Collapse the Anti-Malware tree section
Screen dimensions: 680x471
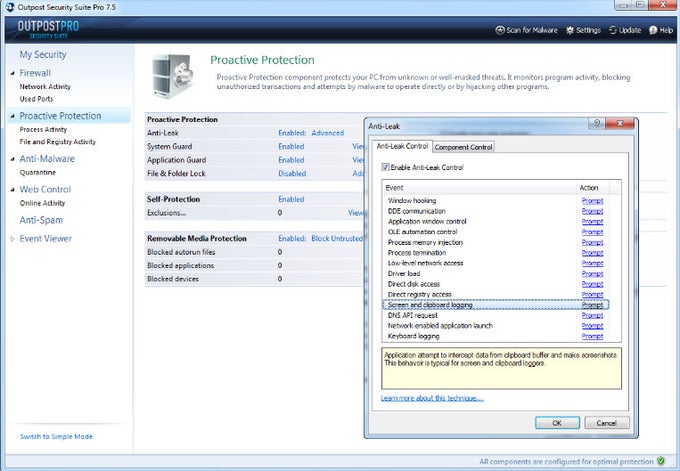tap(13, 159)
